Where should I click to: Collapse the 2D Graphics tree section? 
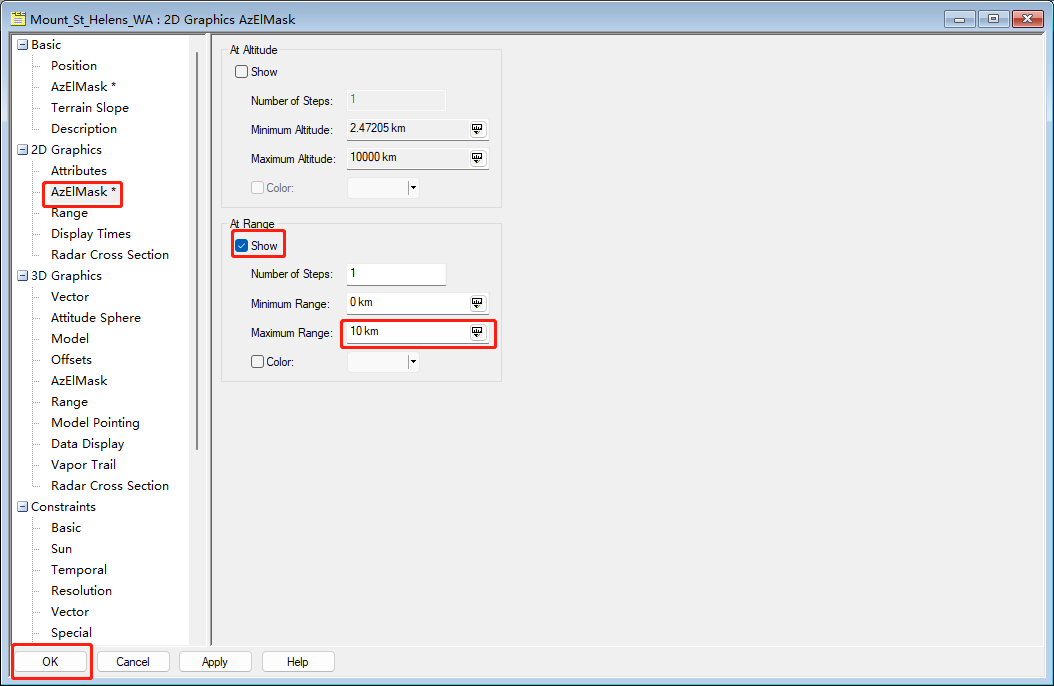pyautogui.click(x=23, y=150)
